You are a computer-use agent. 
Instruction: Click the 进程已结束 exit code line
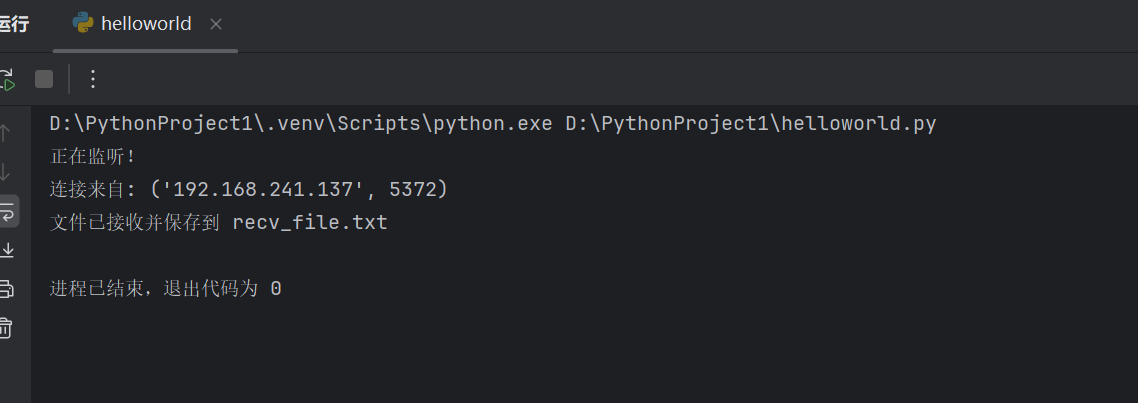[x=165, y=289]
